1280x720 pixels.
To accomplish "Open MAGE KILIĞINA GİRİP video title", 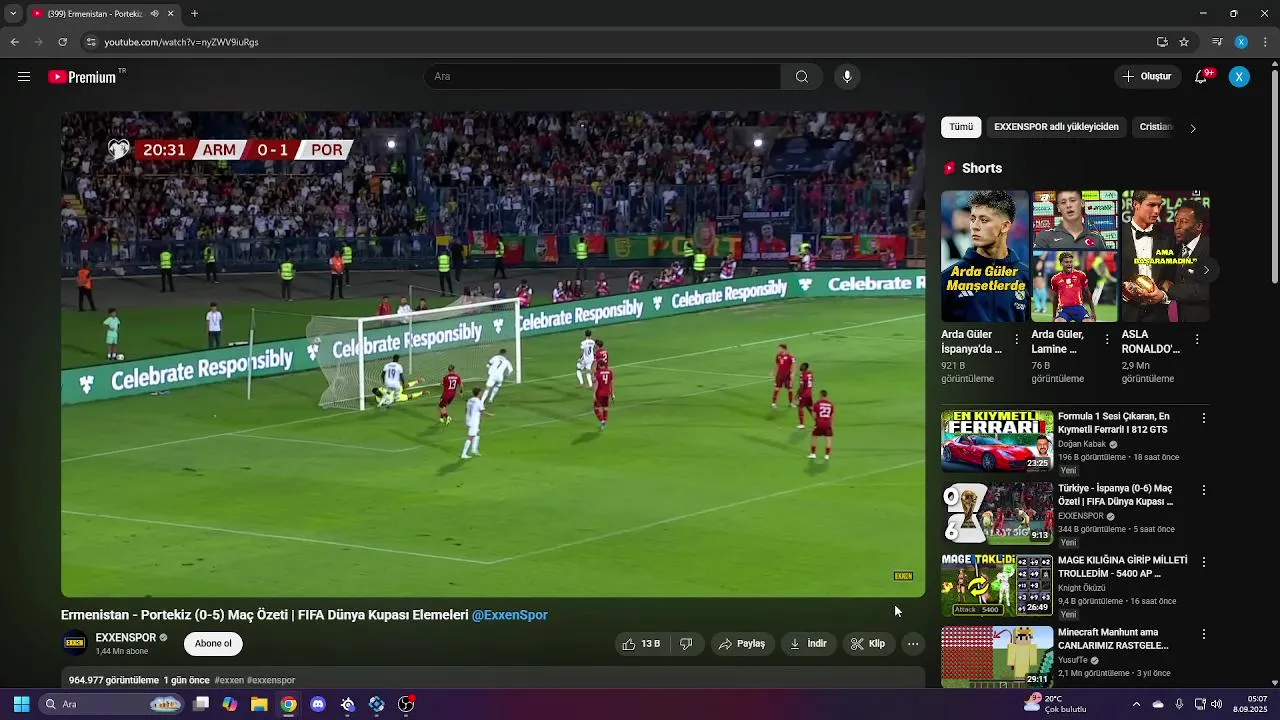I will 1123,567.
